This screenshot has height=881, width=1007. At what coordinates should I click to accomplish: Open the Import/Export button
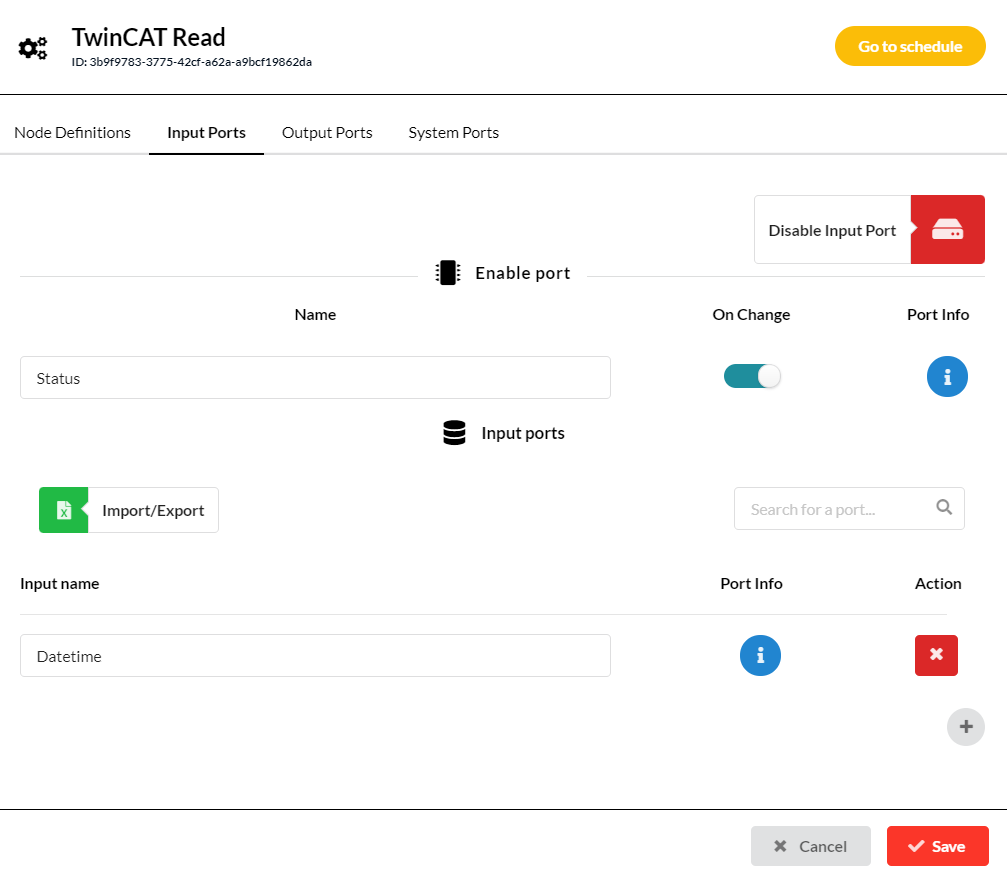[128, 510]
